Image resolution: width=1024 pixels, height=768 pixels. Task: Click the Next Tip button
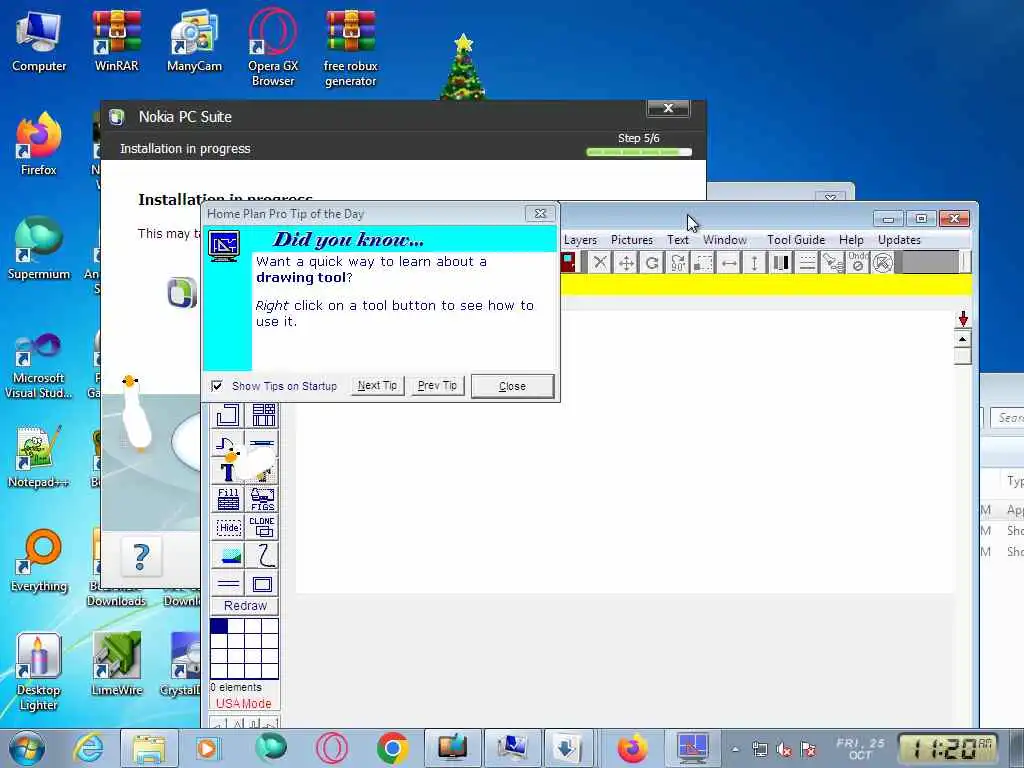click(x=377, y=385)
